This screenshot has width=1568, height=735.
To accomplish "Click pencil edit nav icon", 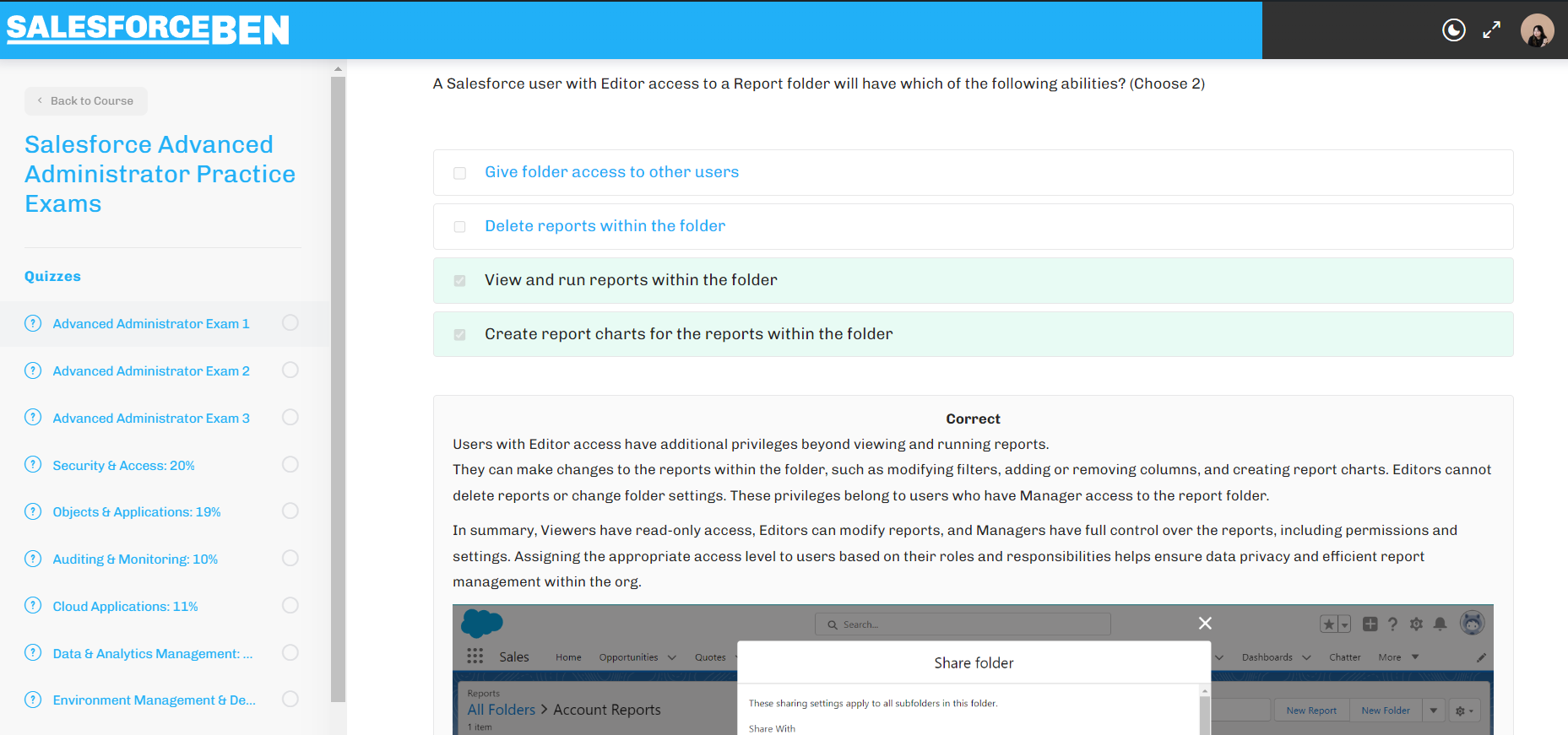I will tap(1481, 657).
